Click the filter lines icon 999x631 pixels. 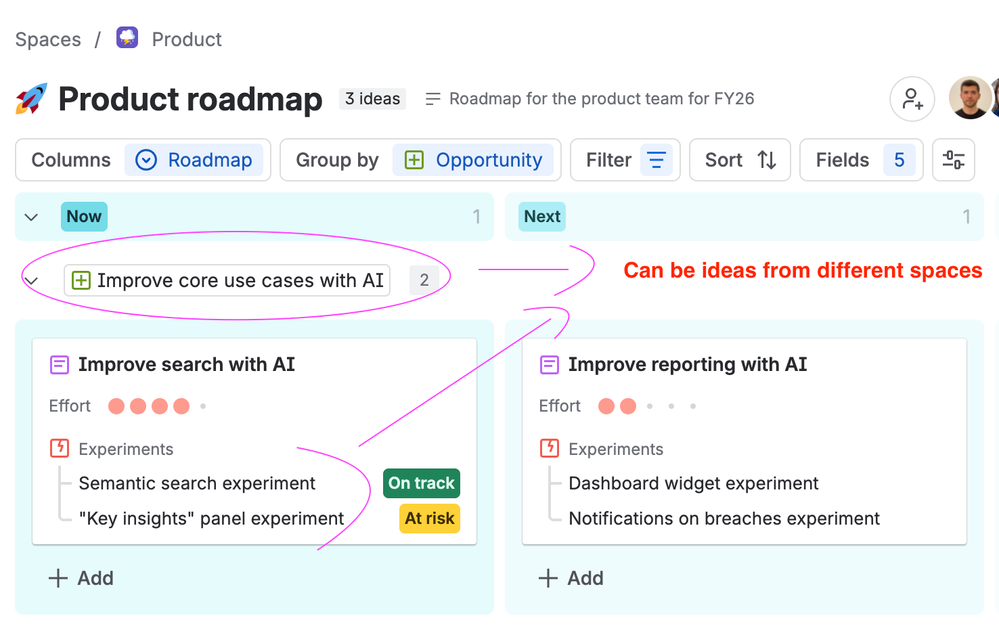[656, 160]
